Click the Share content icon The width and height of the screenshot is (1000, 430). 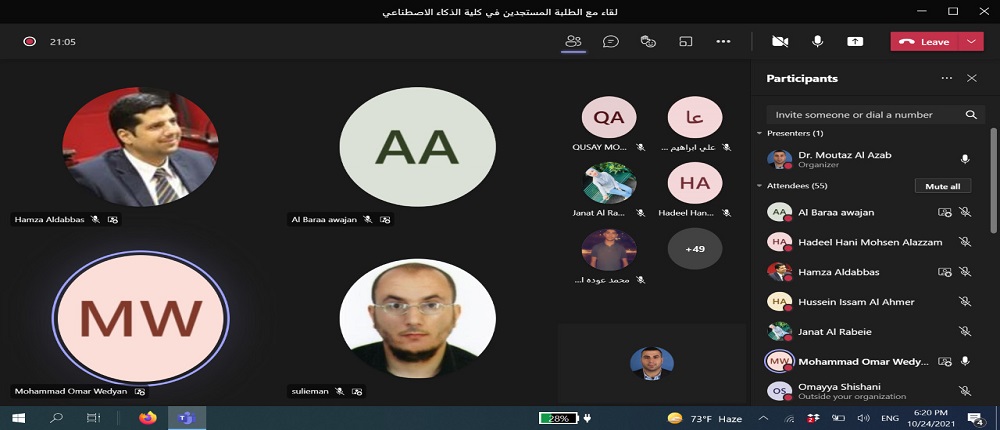(855, 41)
